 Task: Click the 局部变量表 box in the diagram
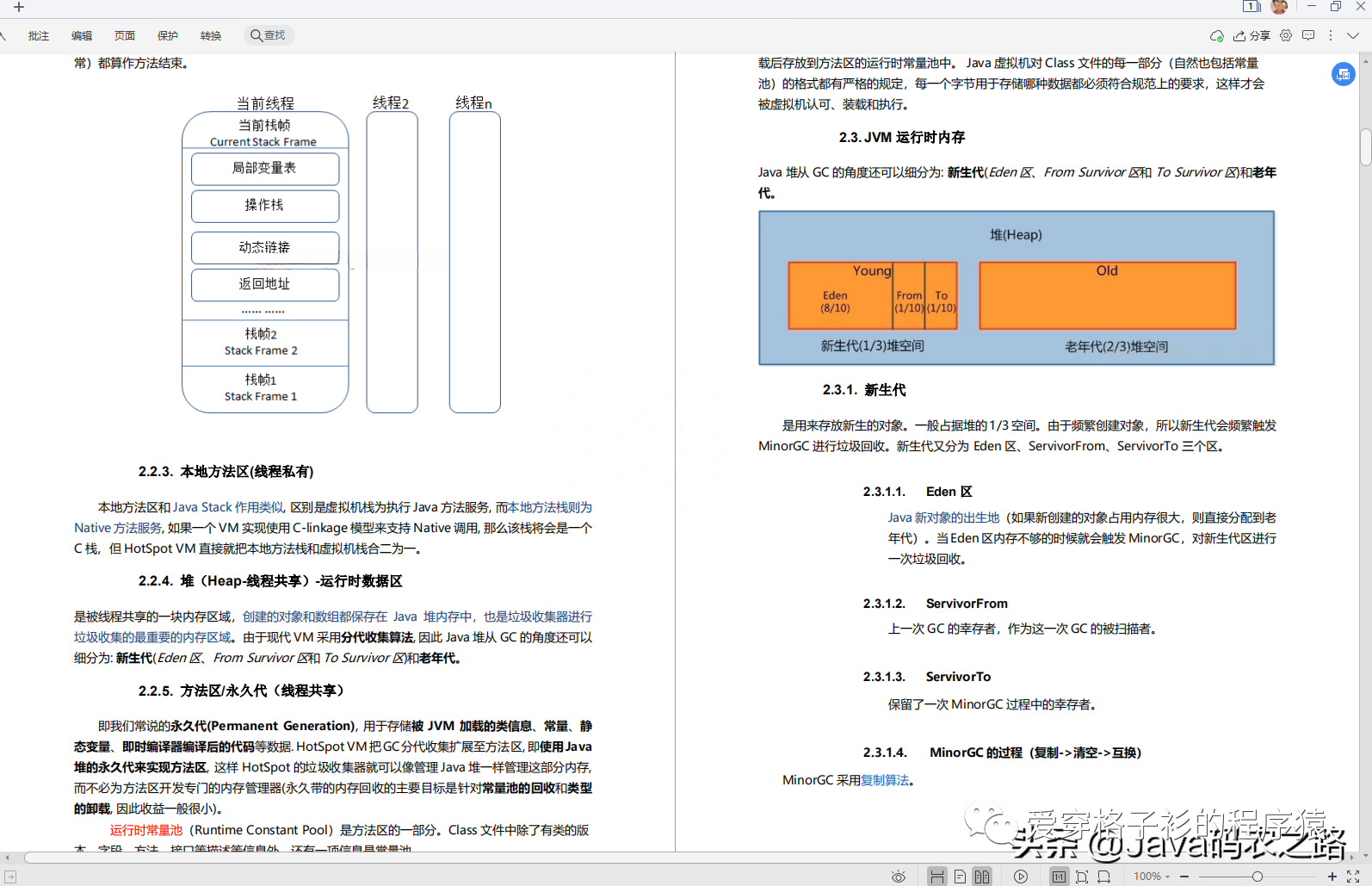[265, 169]
